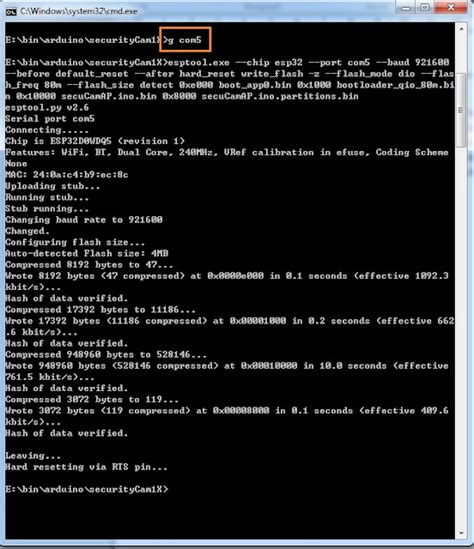The width and height of the screenshot is (474, 549).
Task: Click the 'Serial port com5' line
Action: pyautogui.click(x=50, y=119)
